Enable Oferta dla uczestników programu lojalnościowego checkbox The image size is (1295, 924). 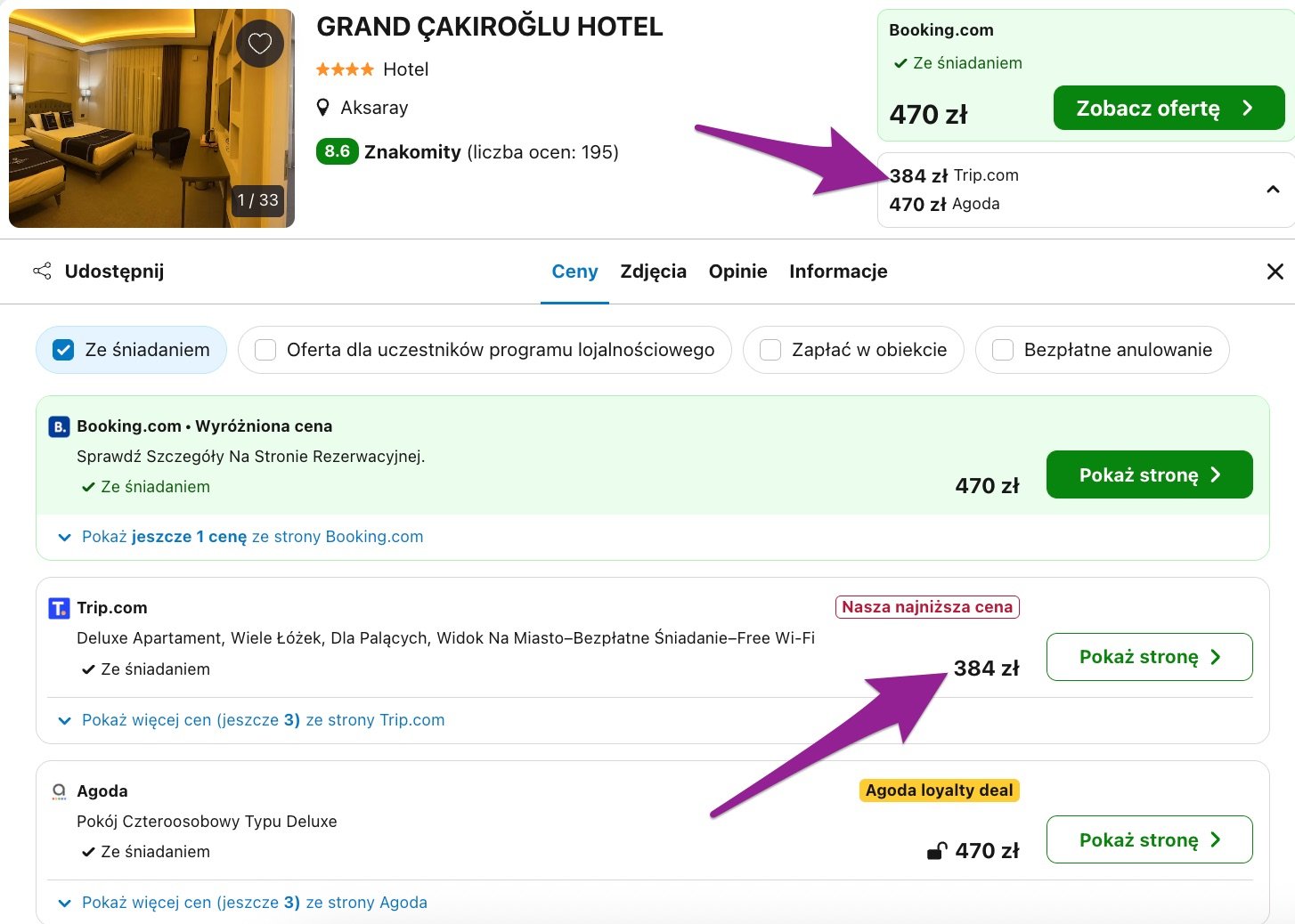(x=265, y=350)
